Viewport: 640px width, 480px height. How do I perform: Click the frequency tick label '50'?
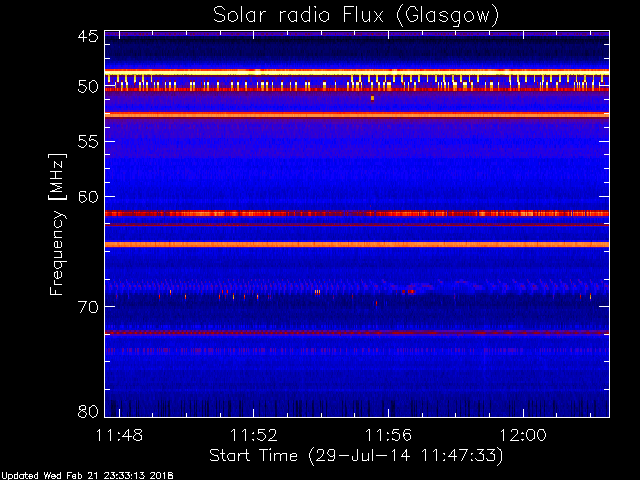click(x=88, y=87)
